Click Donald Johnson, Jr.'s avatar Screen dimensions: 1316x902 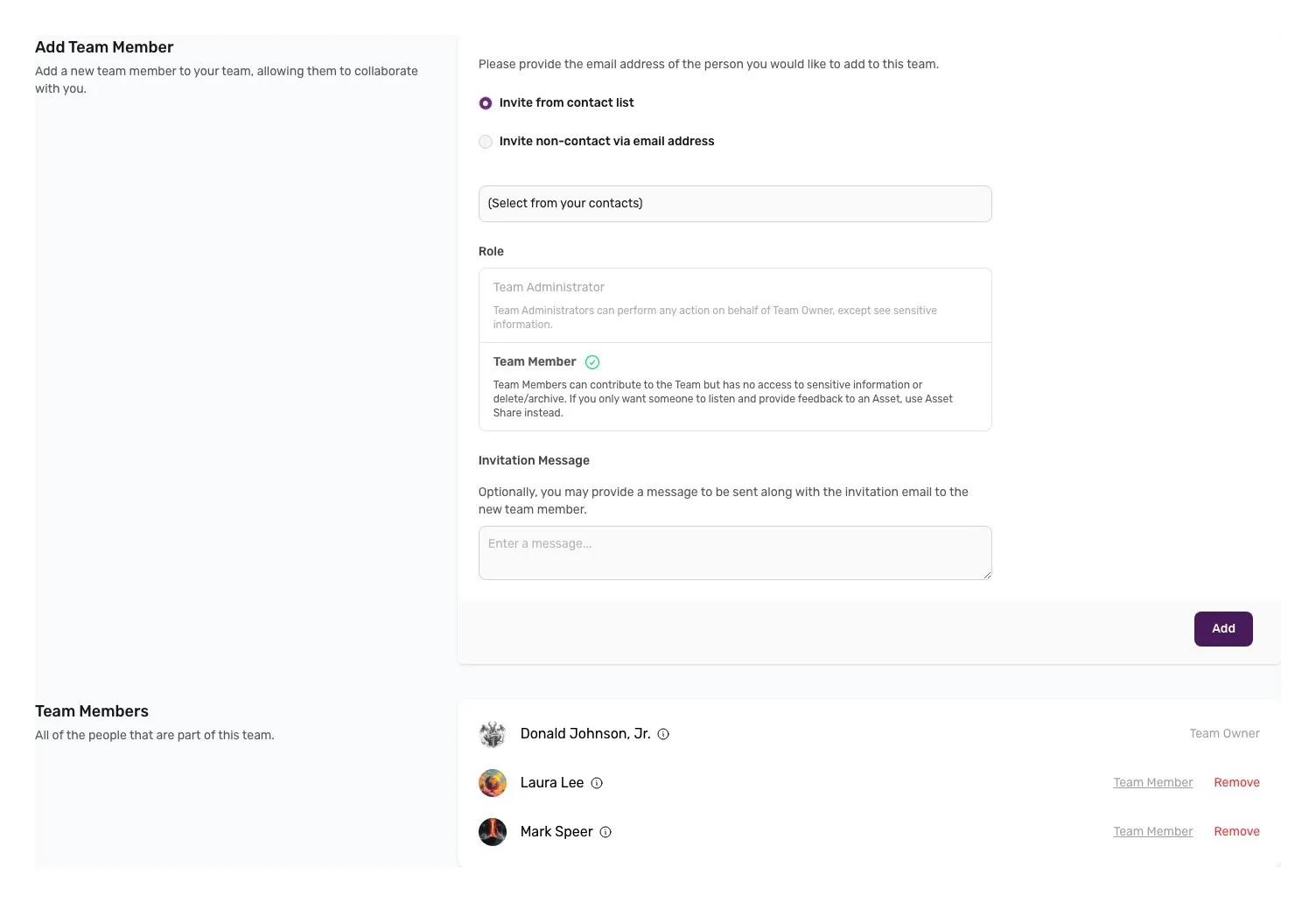pos(493,734)
